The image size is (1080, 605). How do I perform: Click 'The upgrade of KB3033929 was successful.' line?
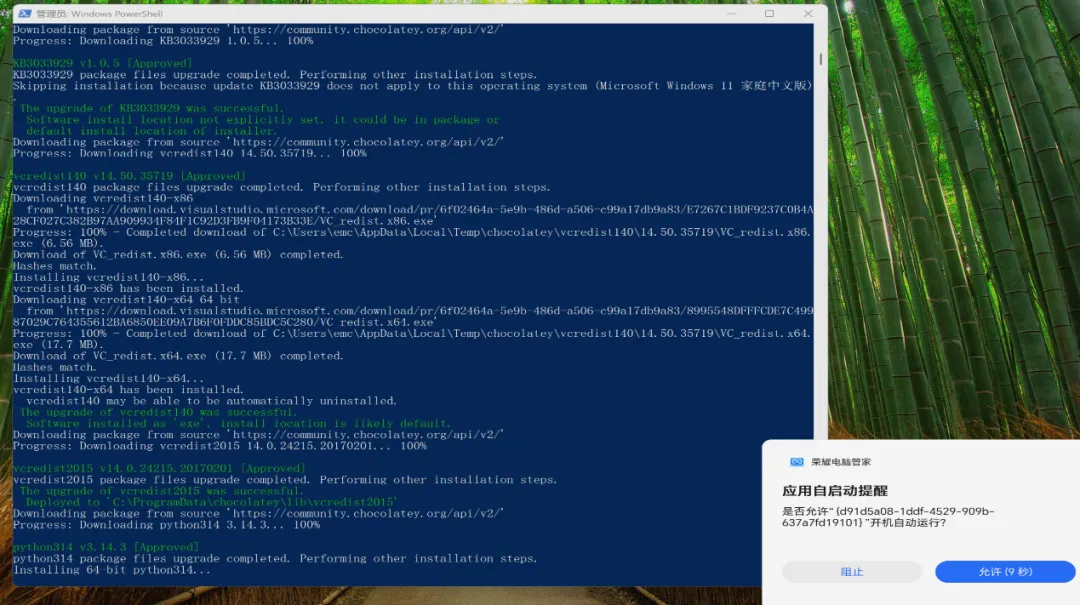pyautogui.click(x=151, y=108)
